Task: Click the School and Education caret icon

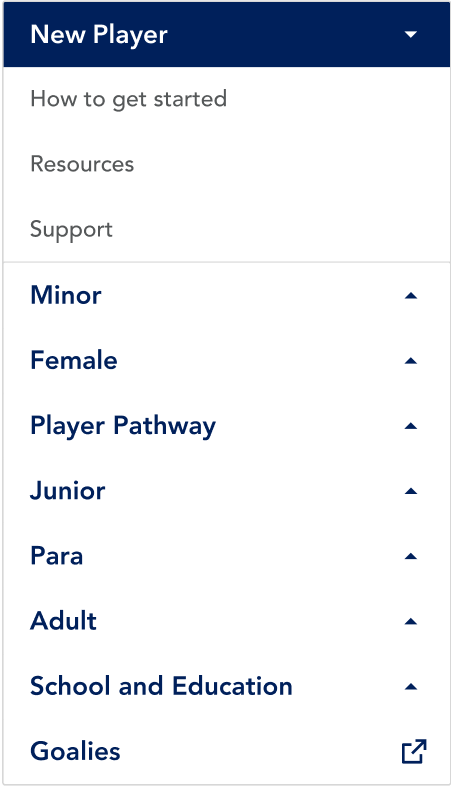Action: tap(411, 686)
